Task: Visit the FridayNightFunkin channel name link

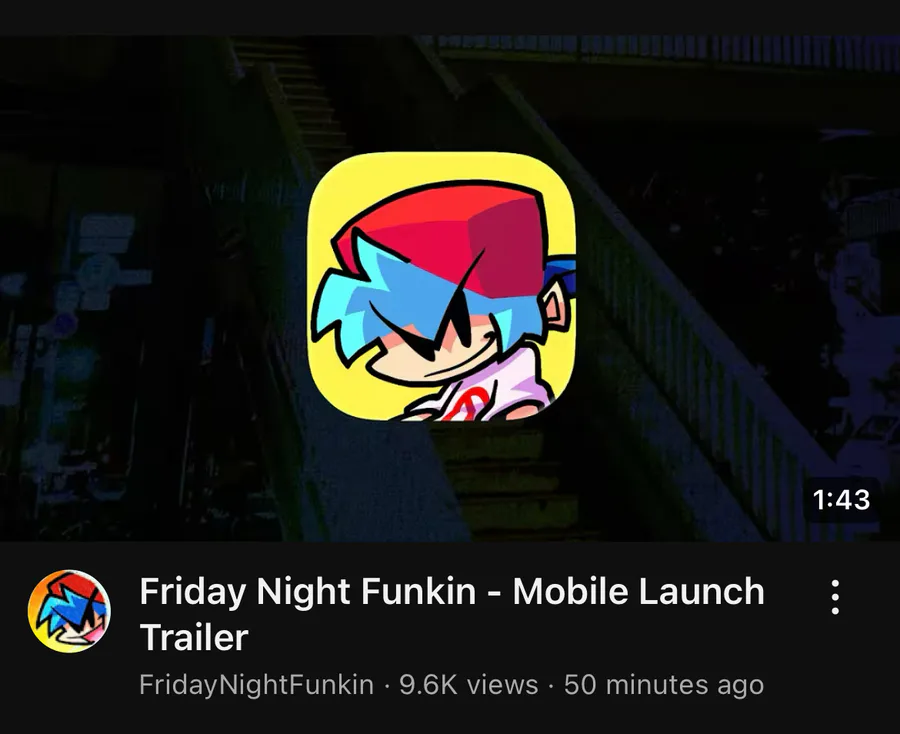Action: pyautogui.click(x=256, y=685)
